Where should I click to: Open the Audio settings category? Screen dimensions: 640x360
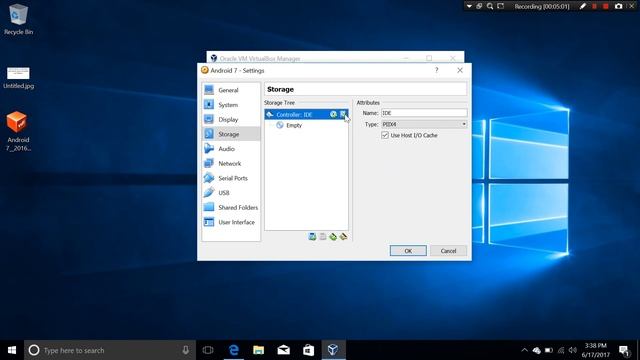click(x=231, y=149)
